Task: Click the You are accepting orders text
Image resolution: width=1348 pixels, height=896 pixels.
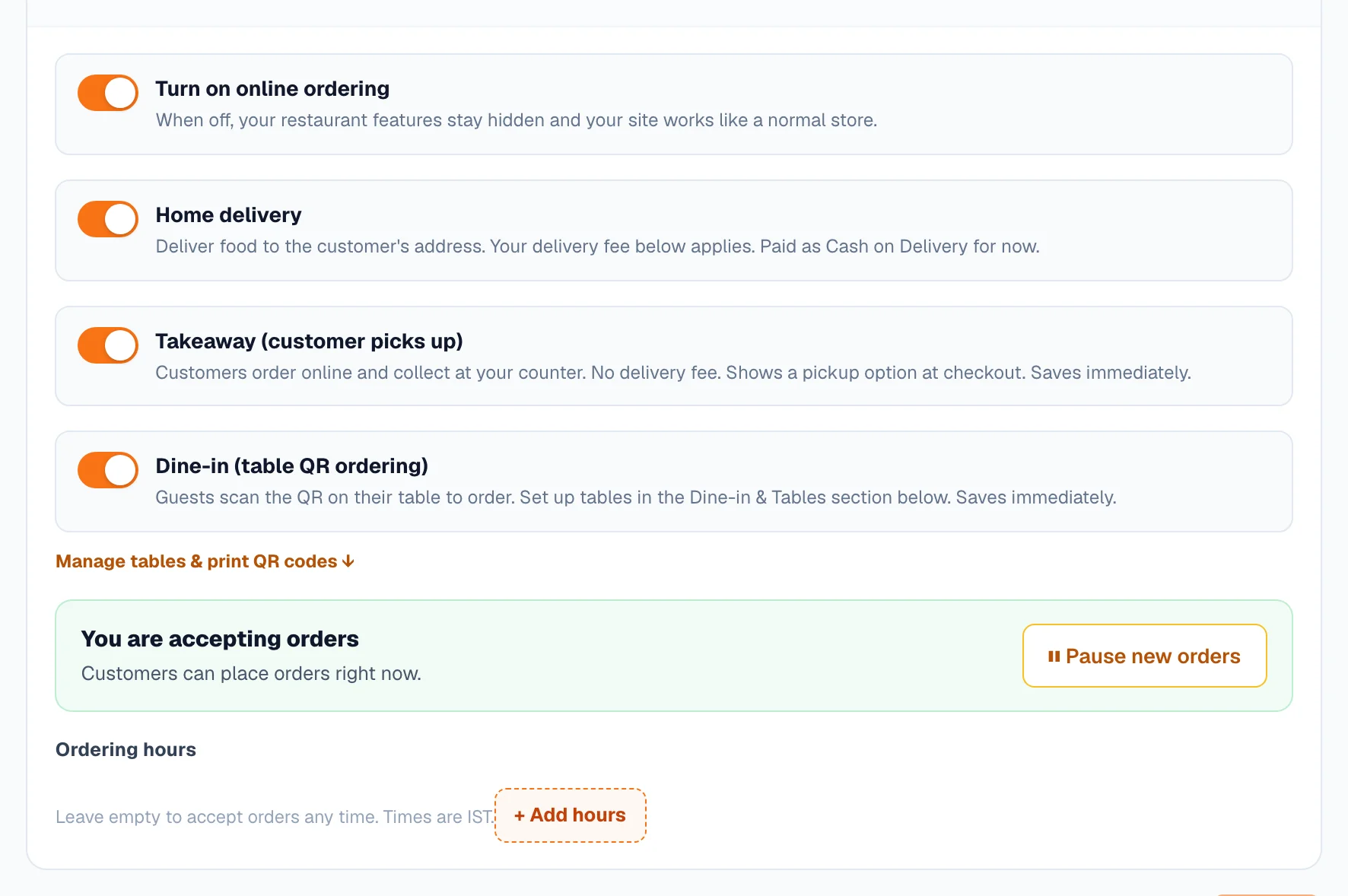Action: (x=220, y=639)
